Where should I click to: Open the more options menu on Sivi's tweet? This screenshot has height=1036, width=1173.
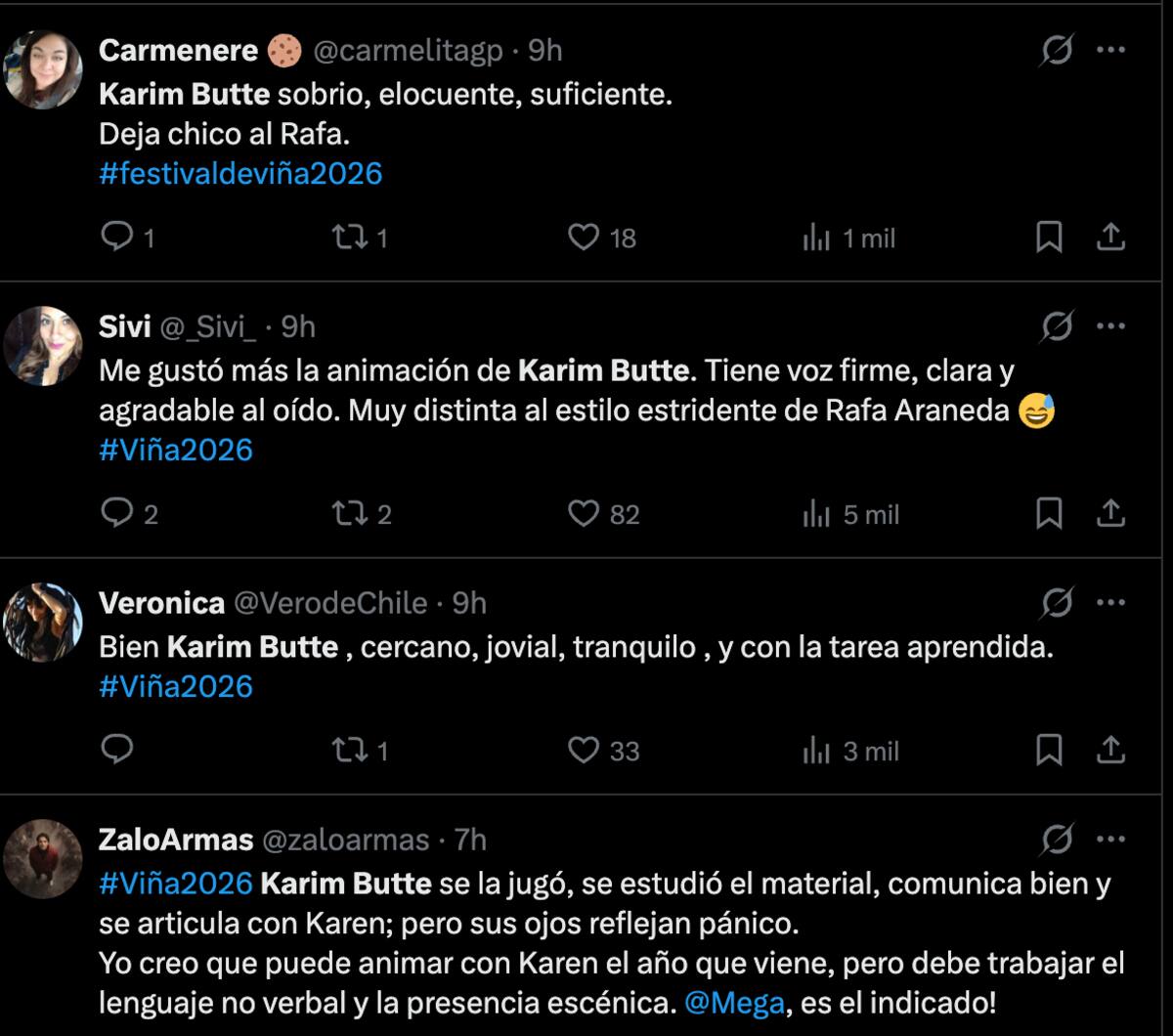pos(1109,327)
